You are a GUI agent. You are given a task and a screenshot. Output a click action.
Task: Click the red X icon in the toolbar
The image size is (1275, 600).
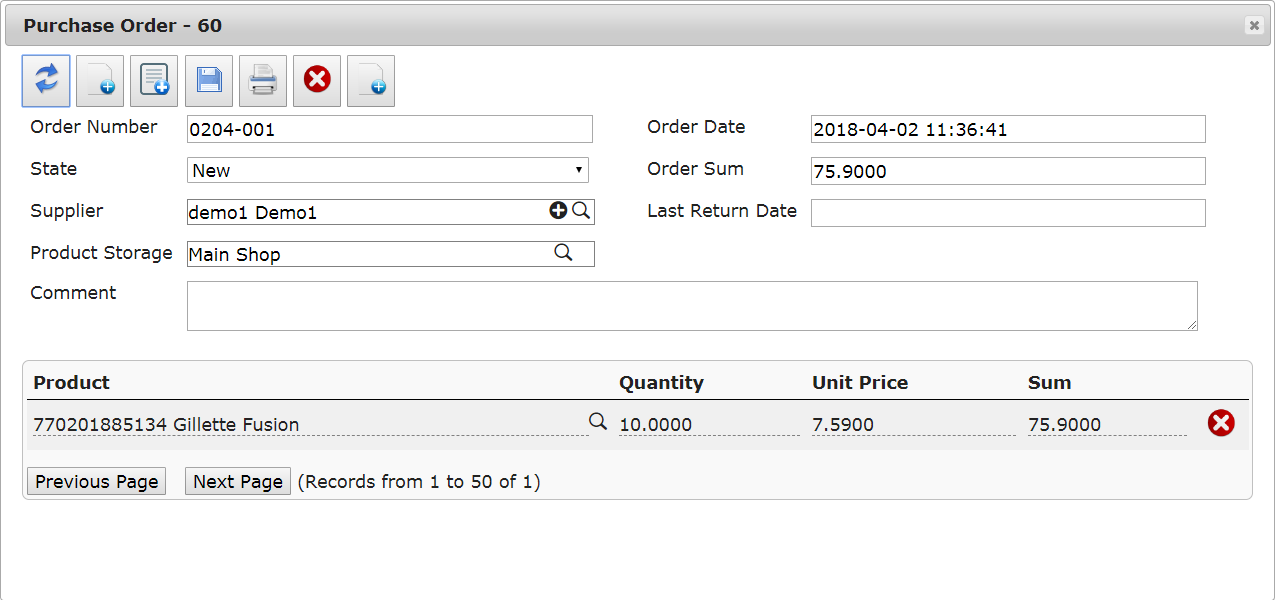[317, 80]
